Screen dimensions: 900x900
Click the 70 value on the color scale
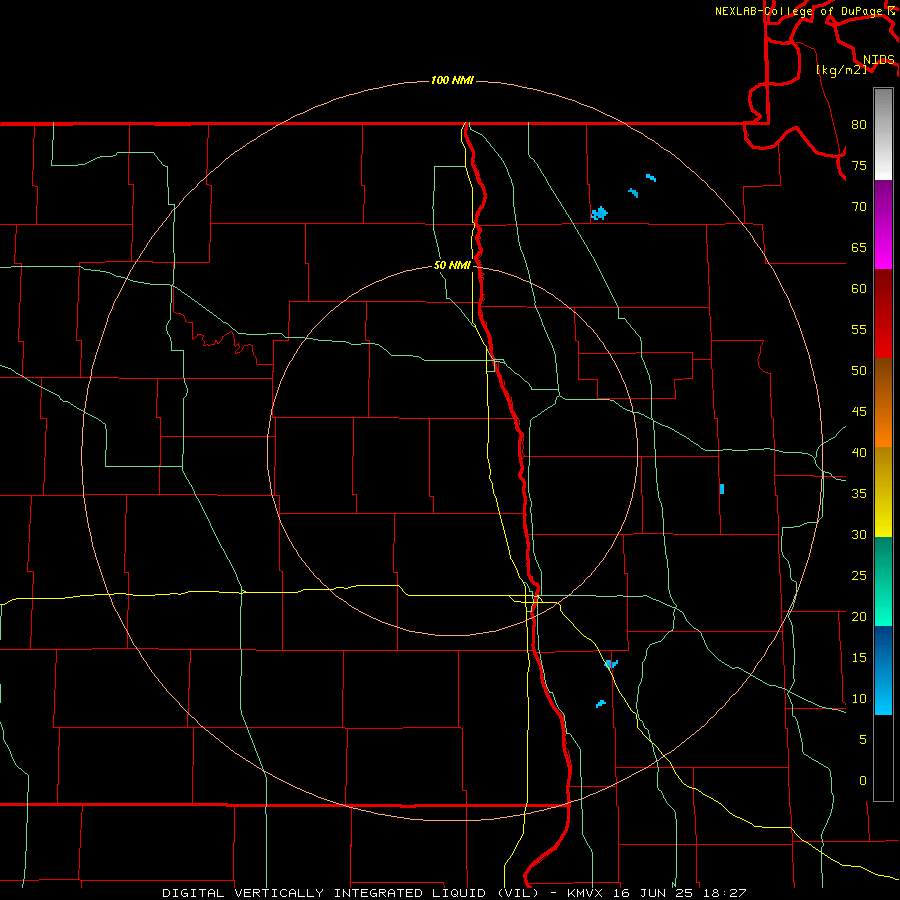pos(859,207)
